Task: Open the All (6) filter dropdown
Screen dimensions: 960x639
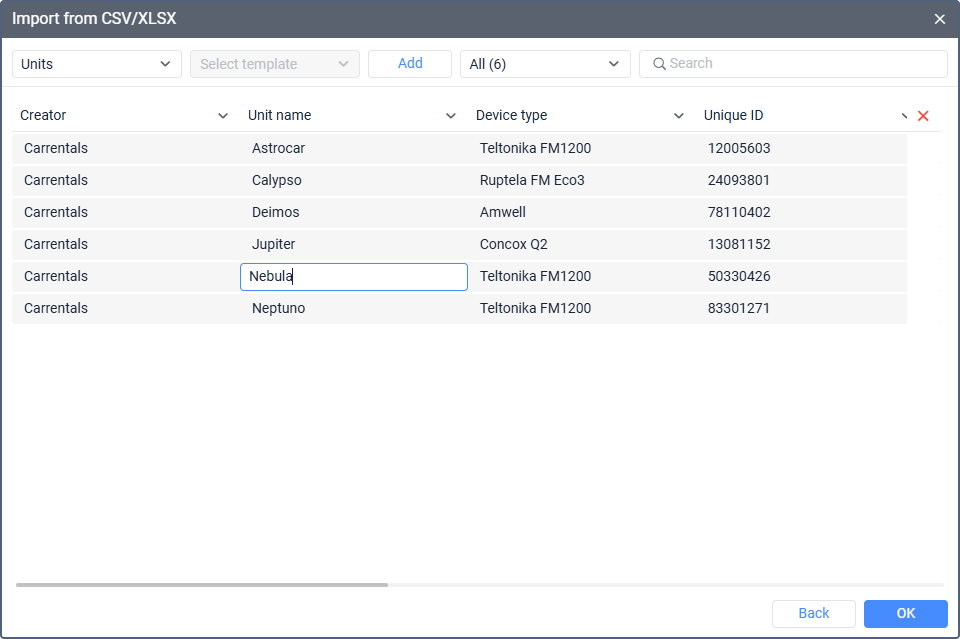Action: (545, 64)
